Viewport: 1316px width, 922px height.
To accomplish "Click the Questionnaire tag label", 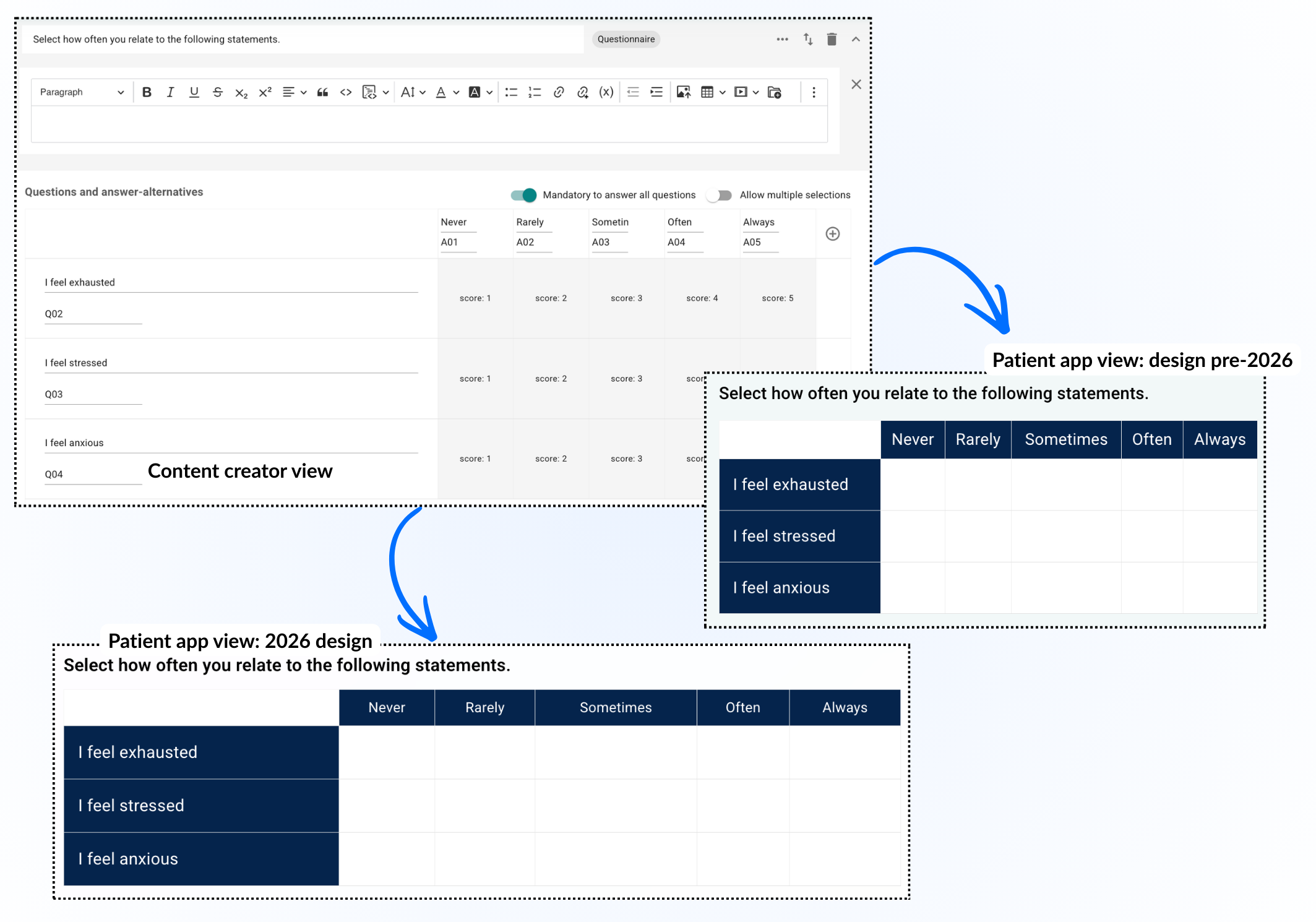I will [626, 39].
